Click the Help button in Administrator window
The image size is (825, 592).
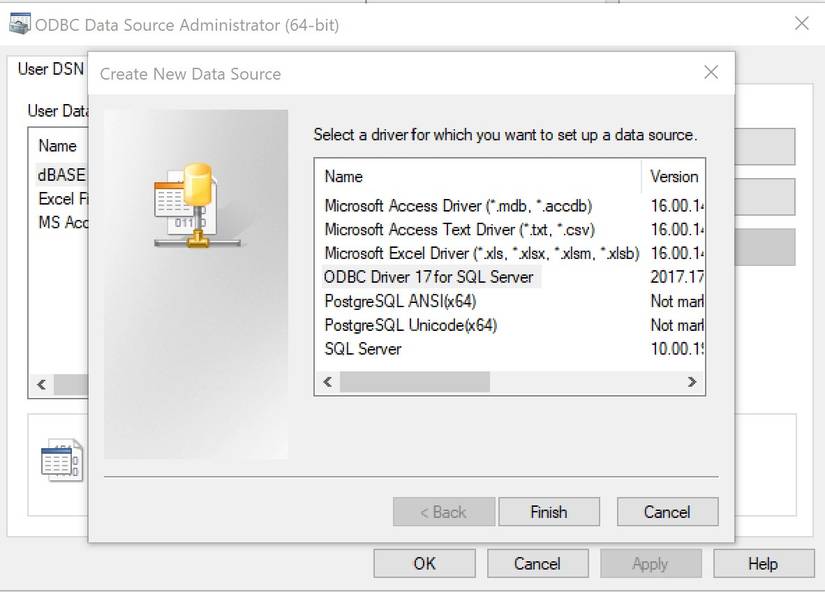(762, 564)
